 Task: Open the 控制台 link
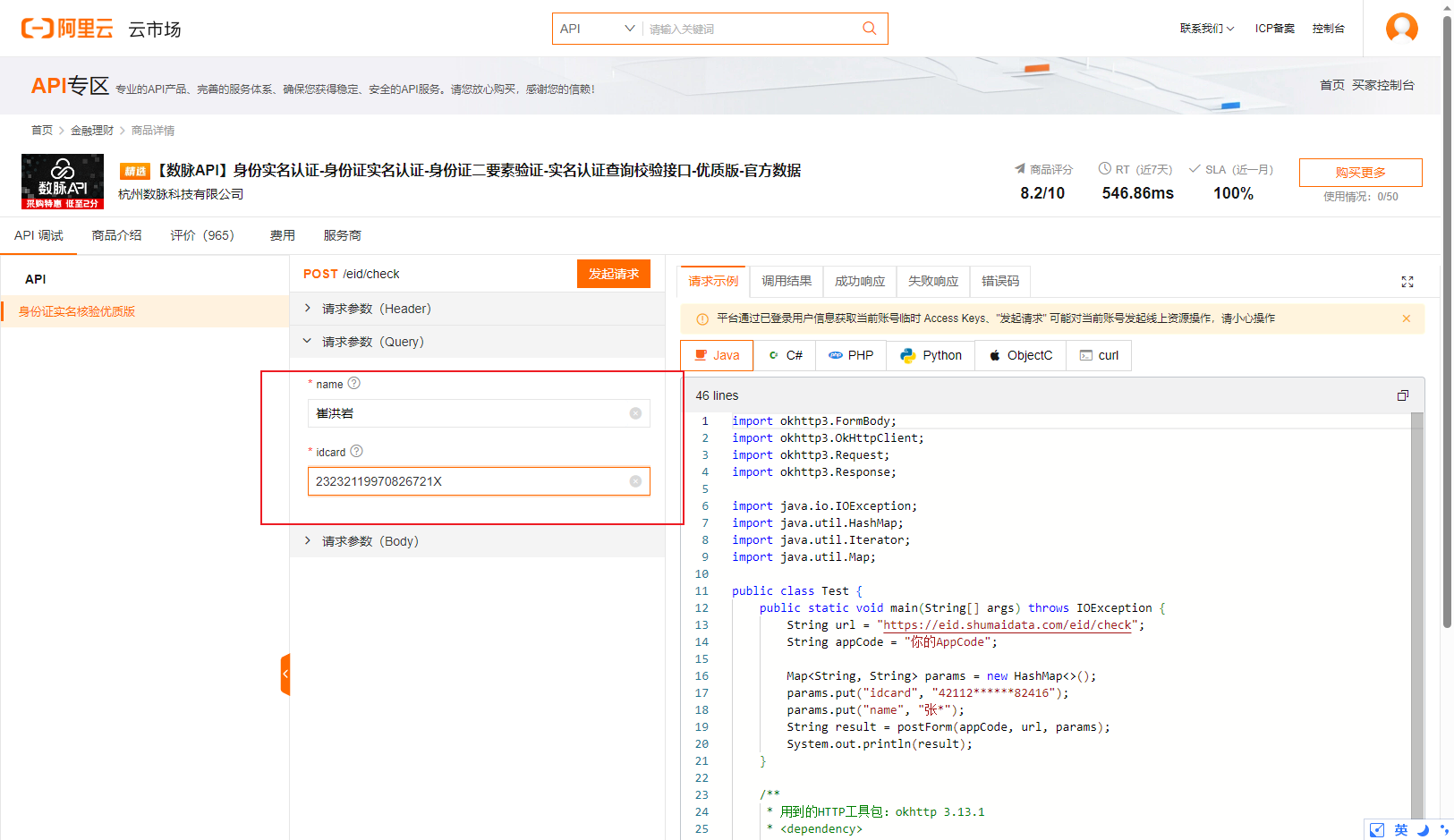[1329, 29]
